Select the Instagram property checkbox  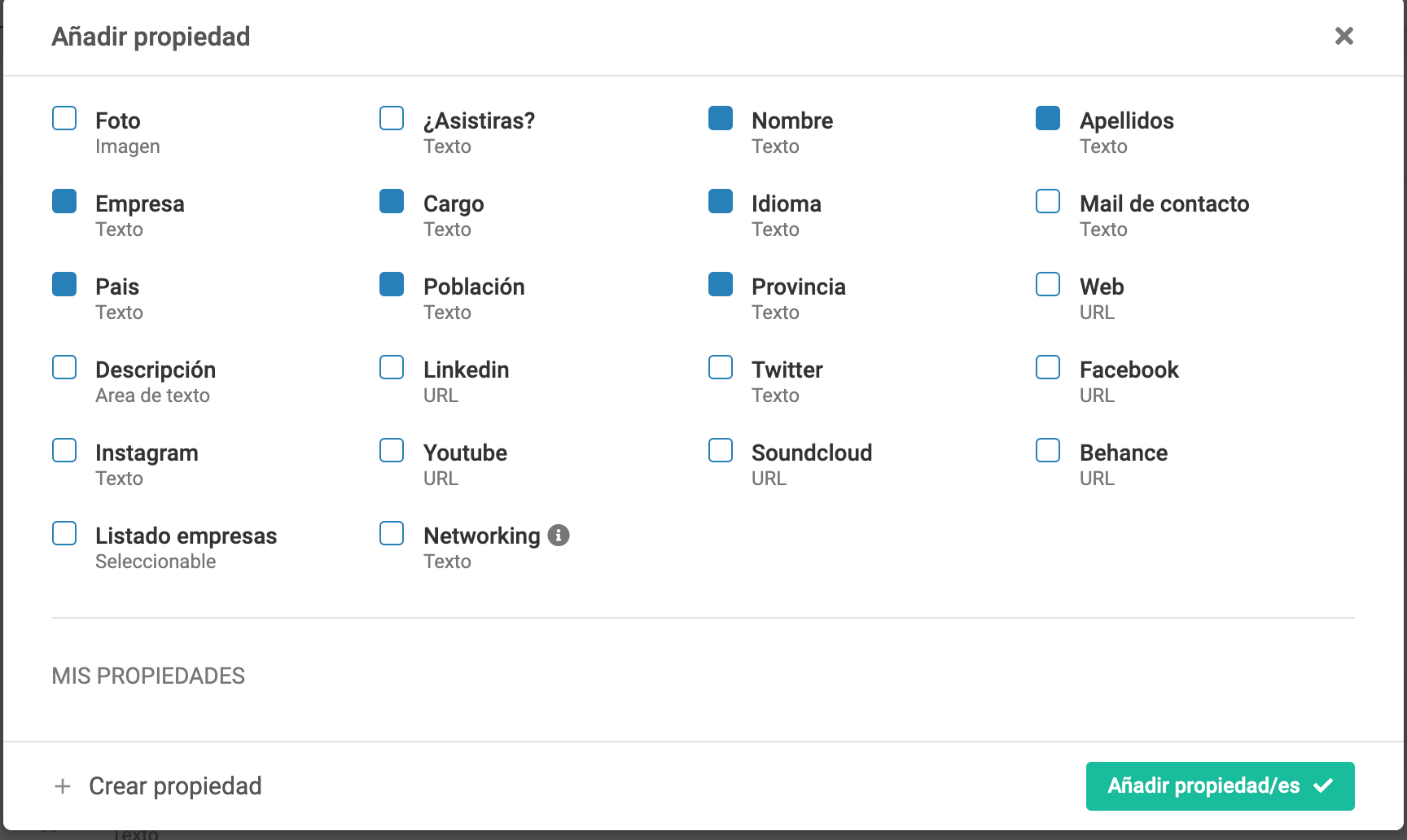[x=64, y=450]
